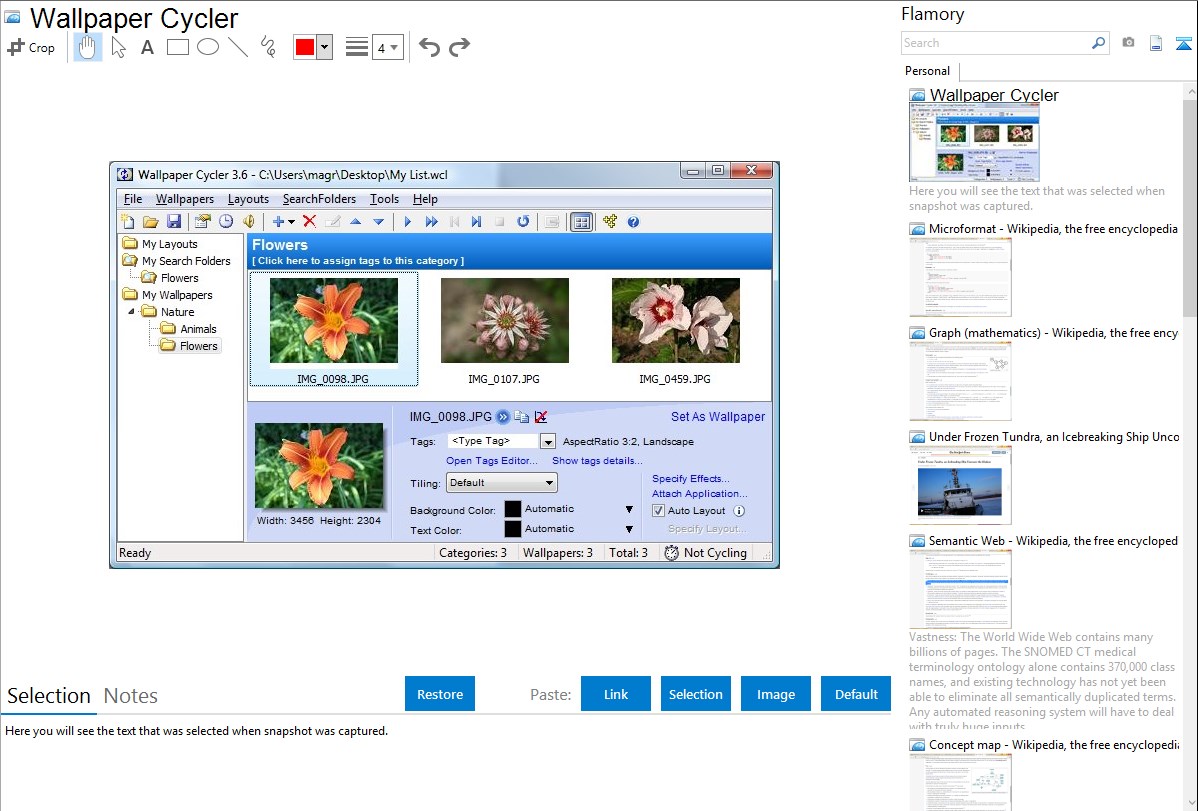Select the Animals folder
The height and width of the screenshot is (811, 1198).
[x=198, y=329]
